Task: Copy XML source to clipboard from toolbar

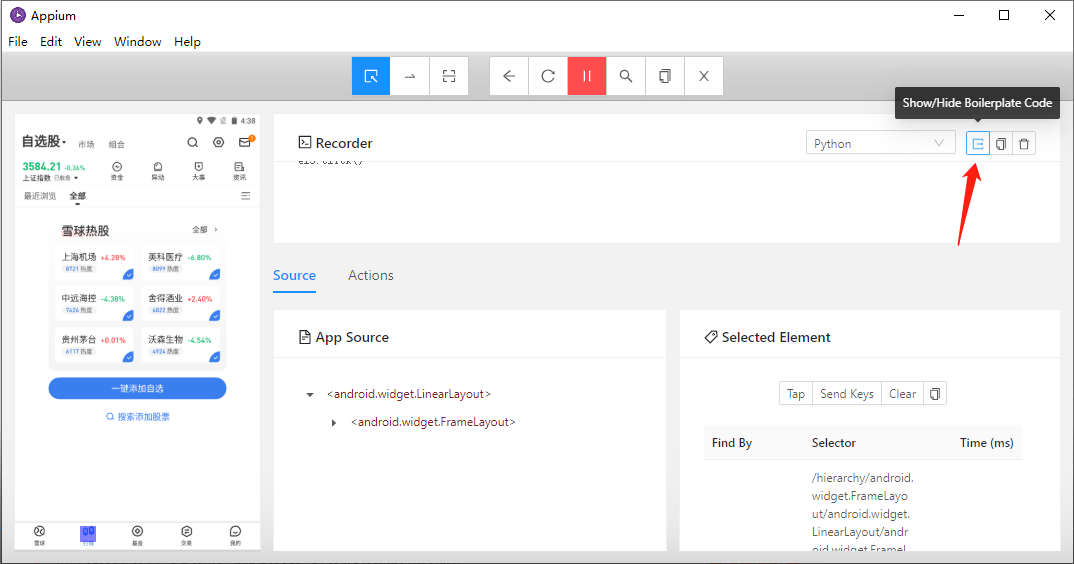Action: click(x=664, y=76)
